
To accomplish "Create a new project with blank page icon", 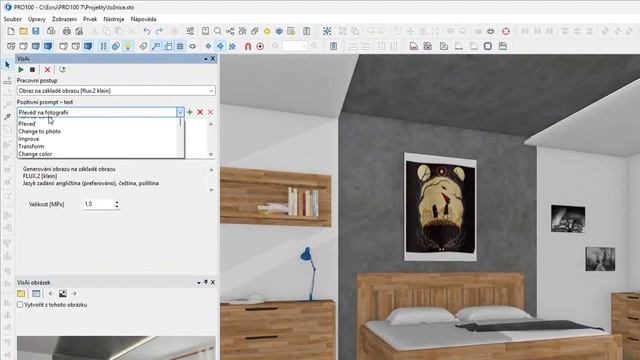I will (11, 31).
